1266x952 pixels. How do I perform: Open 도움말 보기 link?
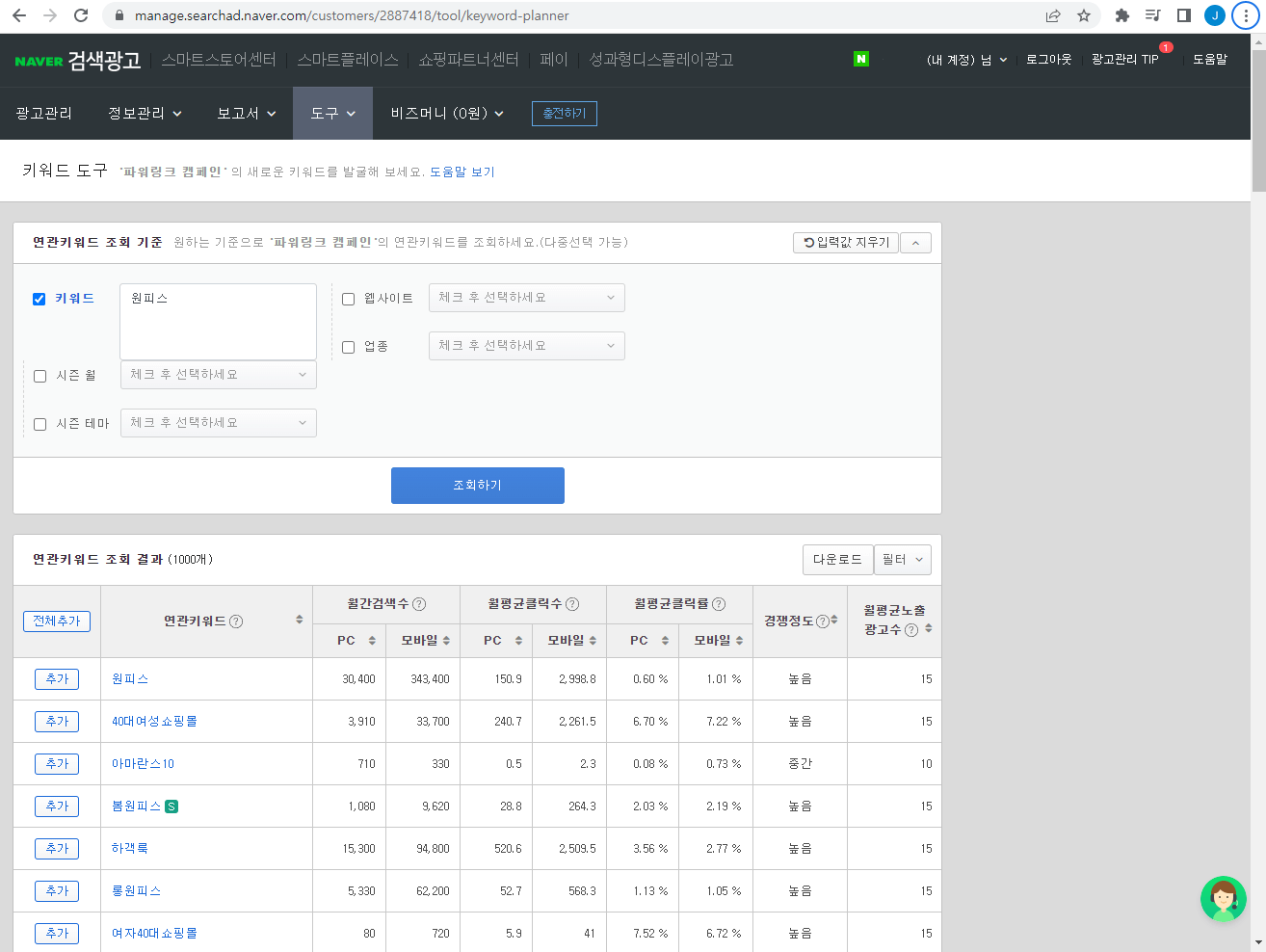[462, 172]
